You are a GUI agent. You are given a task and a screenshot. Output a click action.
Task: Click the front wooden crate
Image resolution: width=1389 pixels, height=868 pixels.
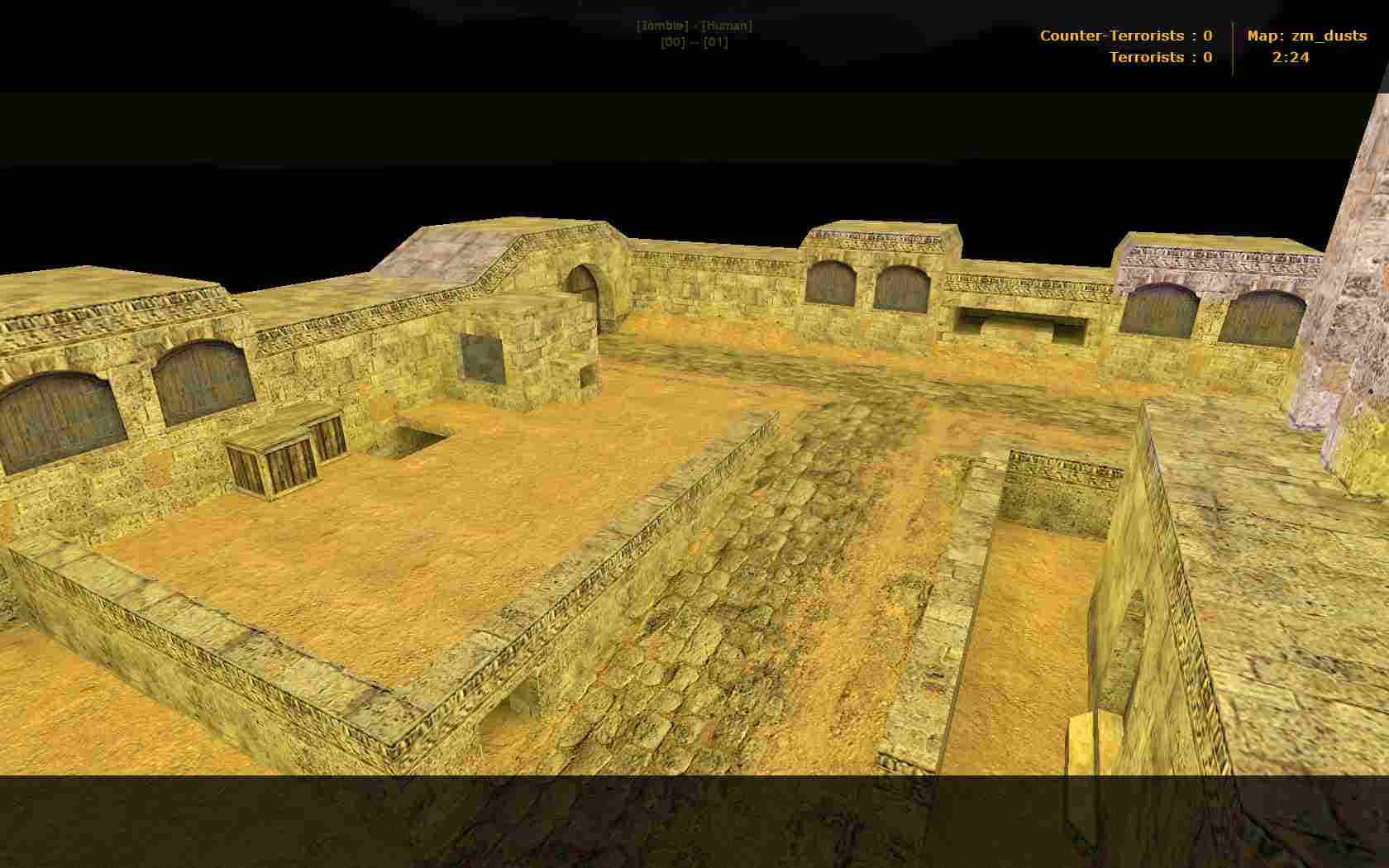click(271, 464)
